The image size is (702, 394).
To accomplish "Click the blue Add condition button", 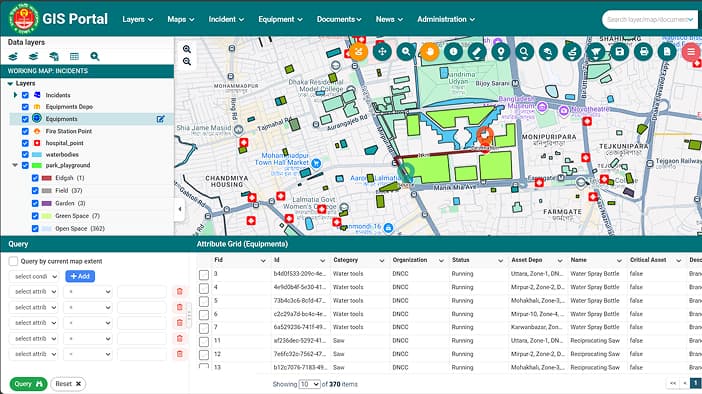I will [x=80, y=276].
